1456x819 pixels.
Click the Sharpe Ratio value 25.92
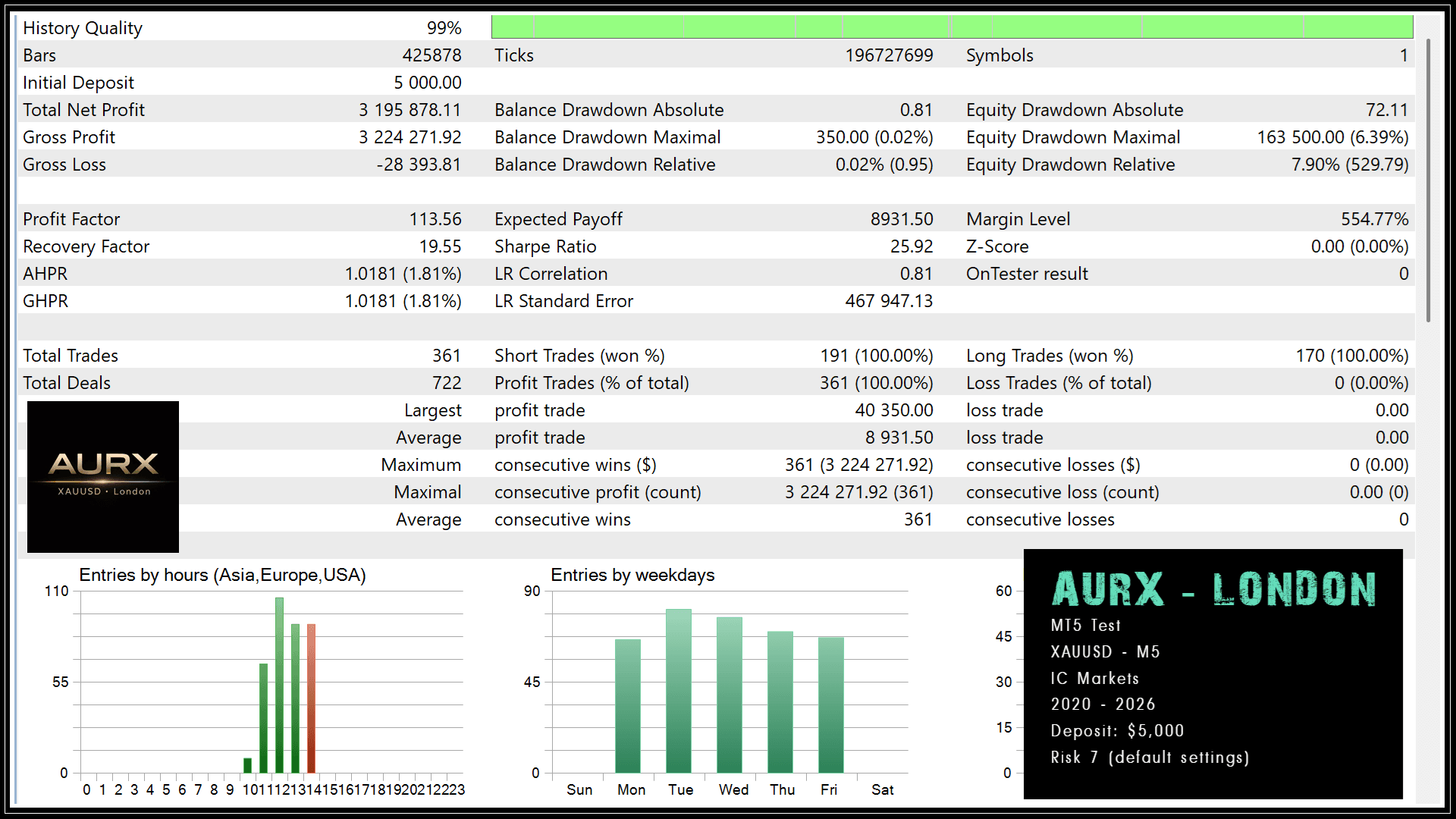pos(912,246)
